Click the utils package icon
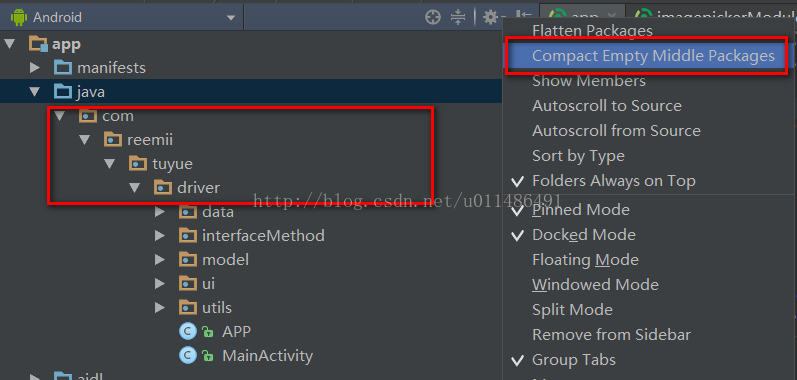This screenshot has width=797, height=380. point(188,307)
